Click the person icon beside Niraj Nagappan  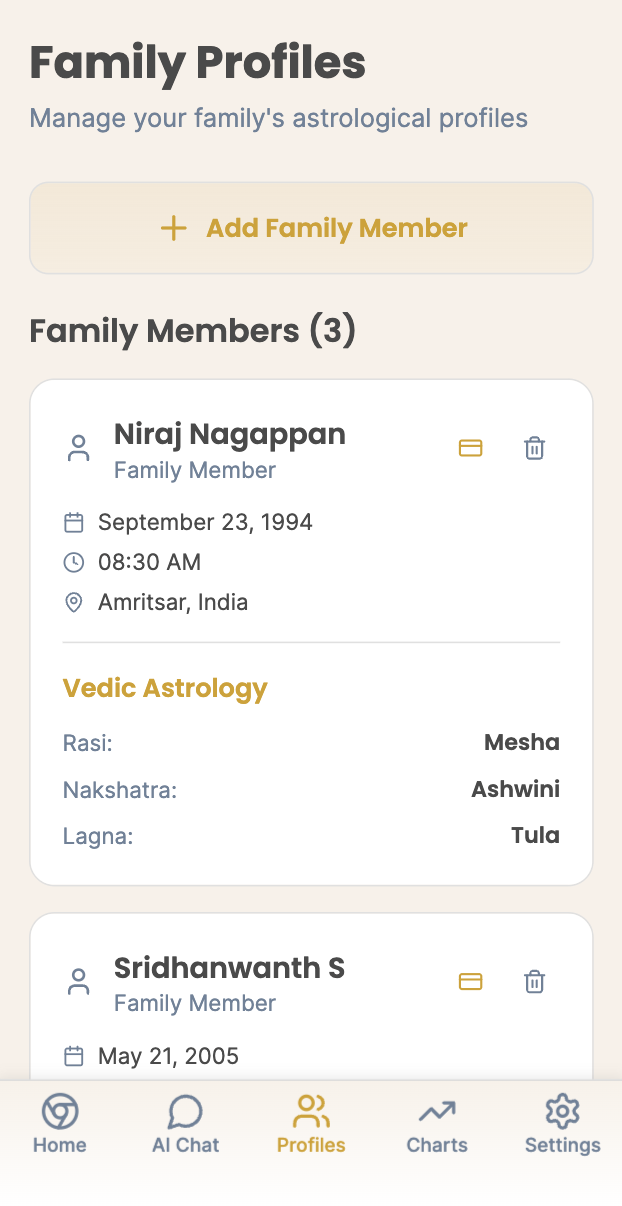(x=78, y=448)
